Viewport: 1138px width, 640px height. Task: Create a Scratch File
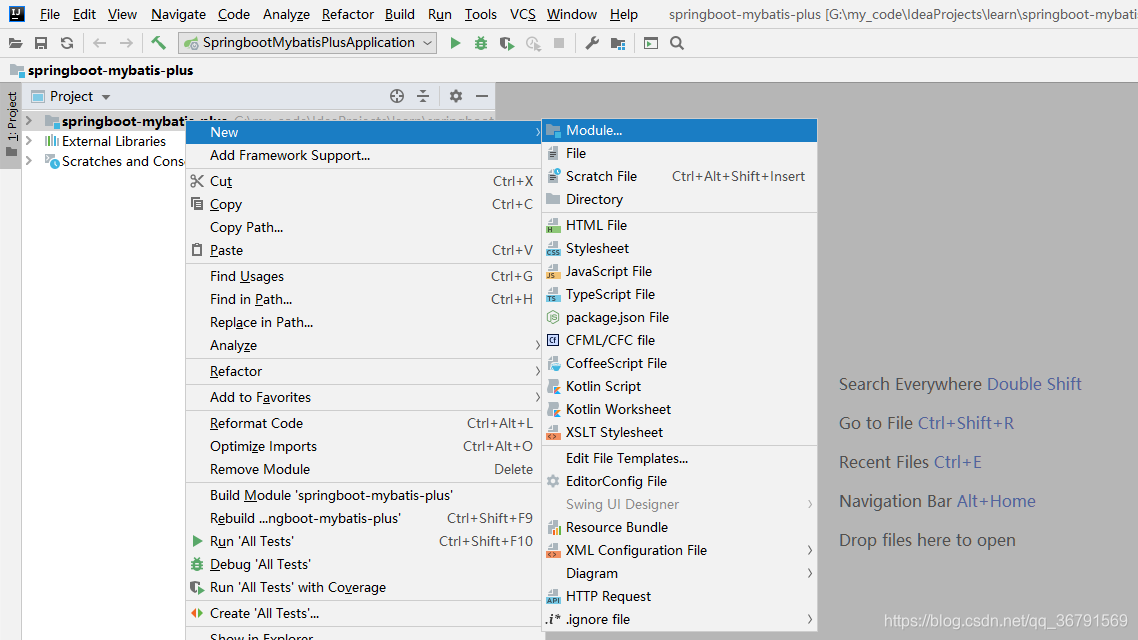679,176
